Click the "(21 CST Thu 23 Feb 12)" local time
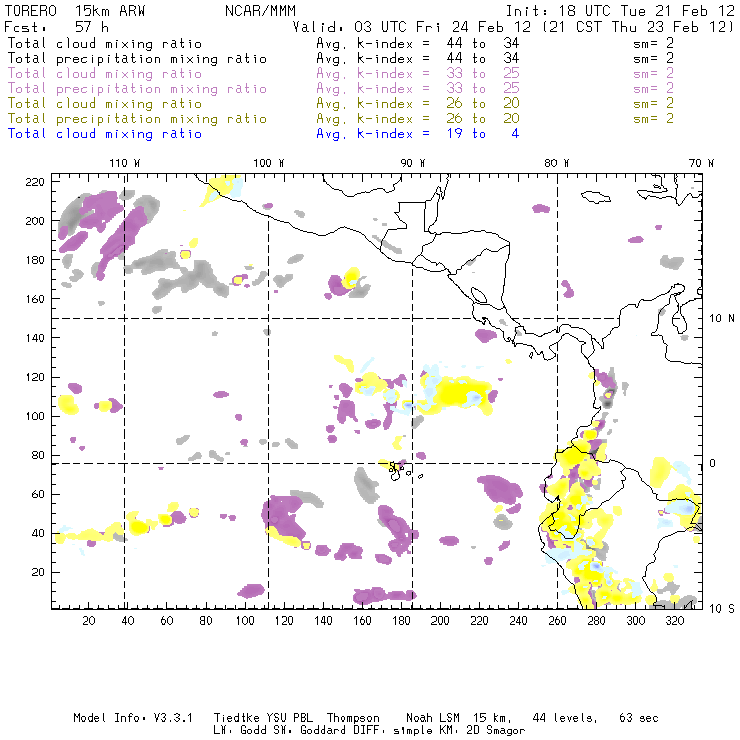 point(638,27)
